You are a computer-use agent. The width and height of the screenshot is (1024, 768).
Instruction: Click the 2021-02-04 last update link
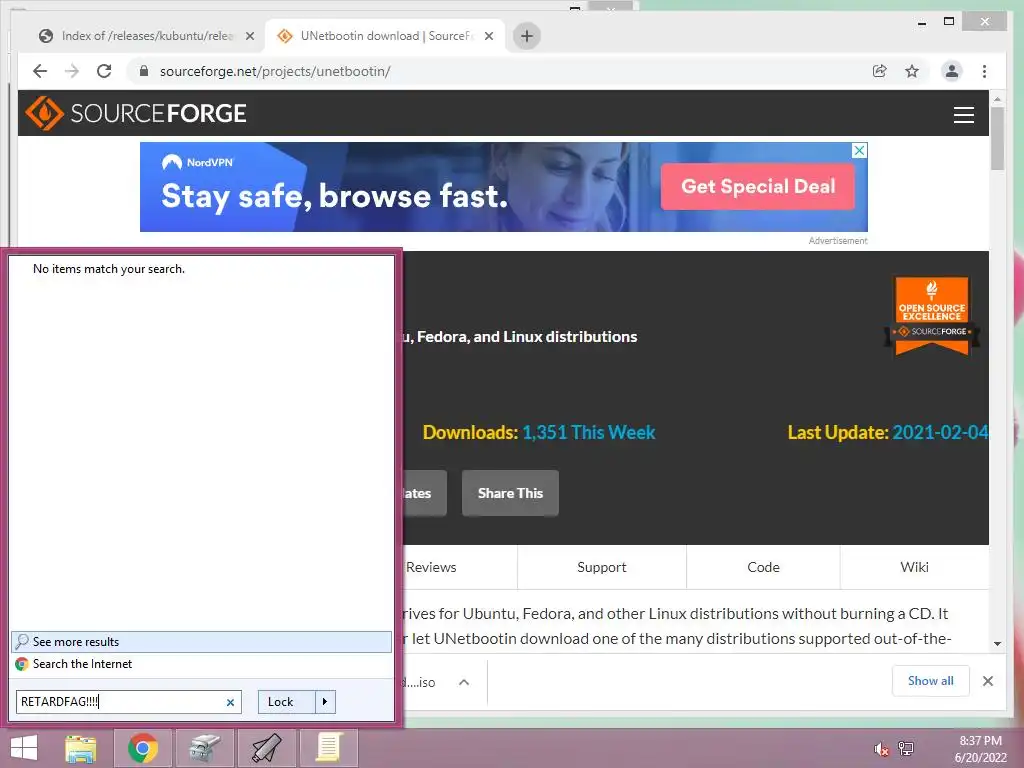[940, 432]
